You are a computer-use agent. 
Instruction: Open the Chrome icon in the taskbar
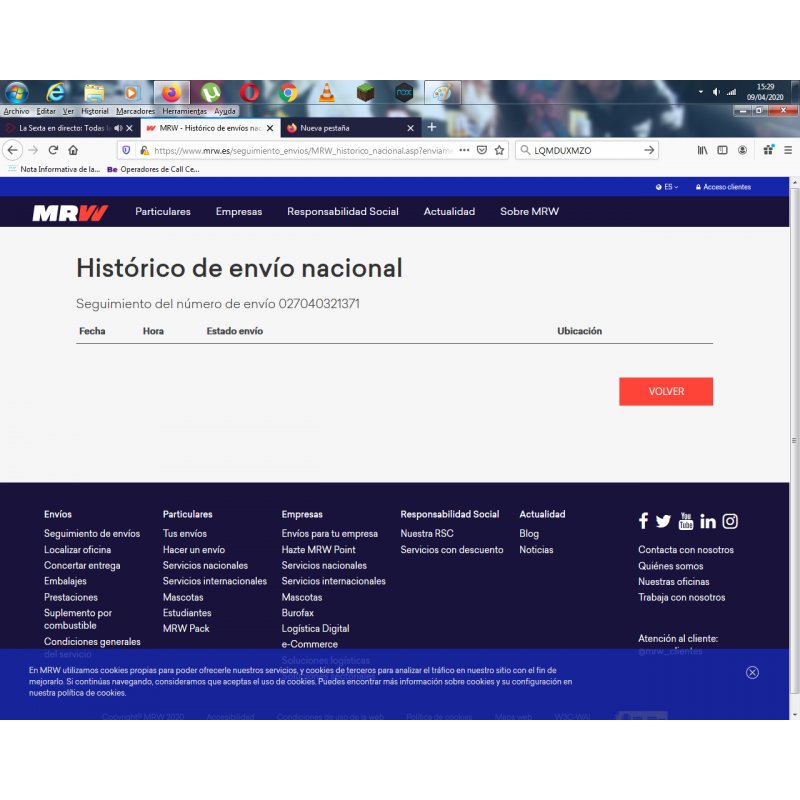[x=288, y=93]
